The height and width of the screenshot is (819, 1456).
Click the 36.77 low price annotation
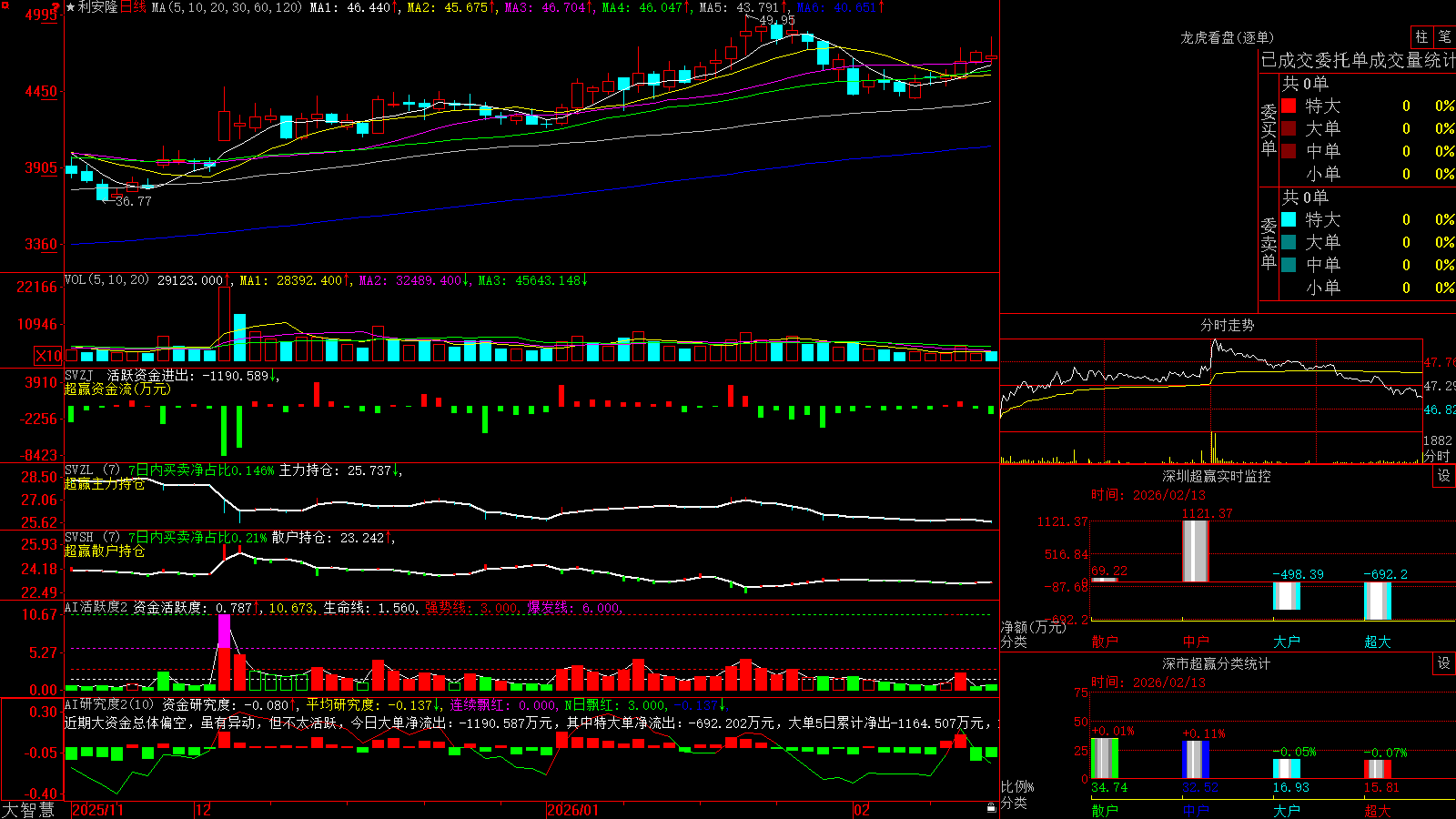[x=133, y=201]
